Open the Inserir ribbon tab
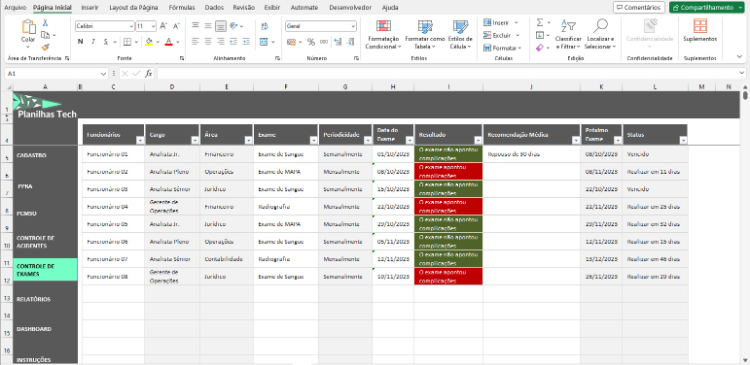The image size is (750, 365). tap(90, 8)
